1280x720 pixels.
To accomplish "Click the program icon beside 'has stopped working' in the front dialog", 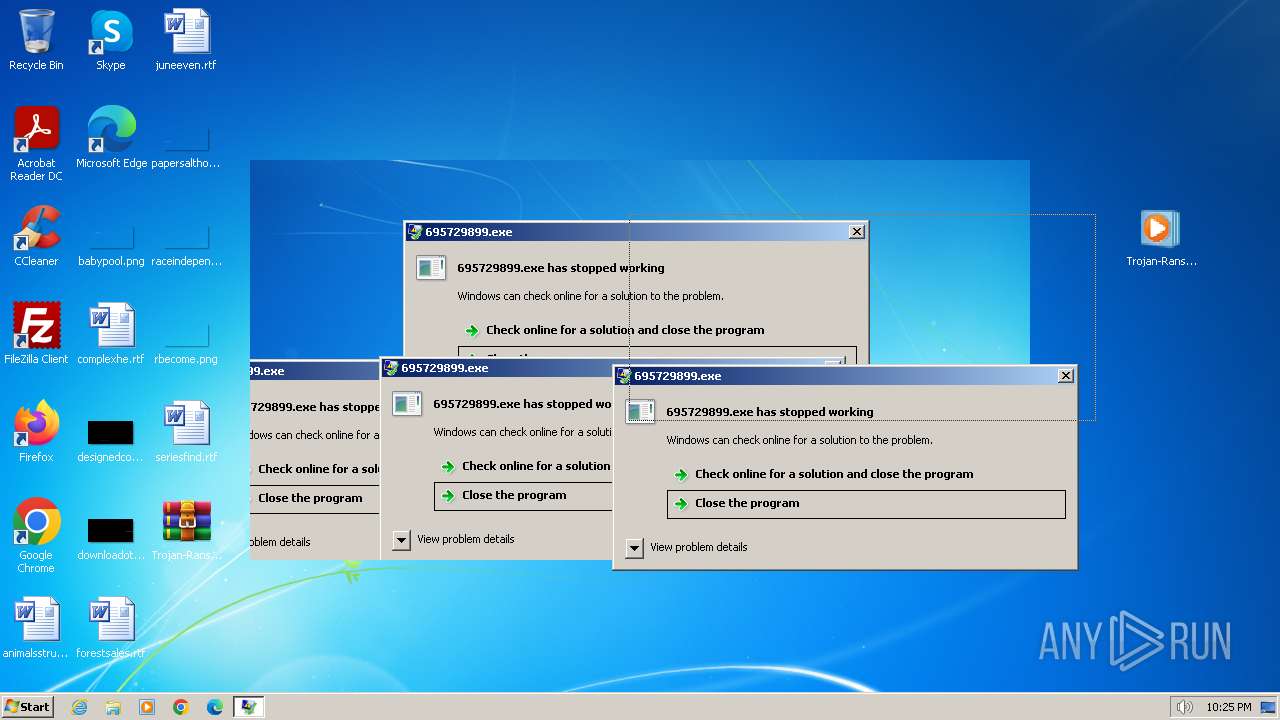I will 640,410.
